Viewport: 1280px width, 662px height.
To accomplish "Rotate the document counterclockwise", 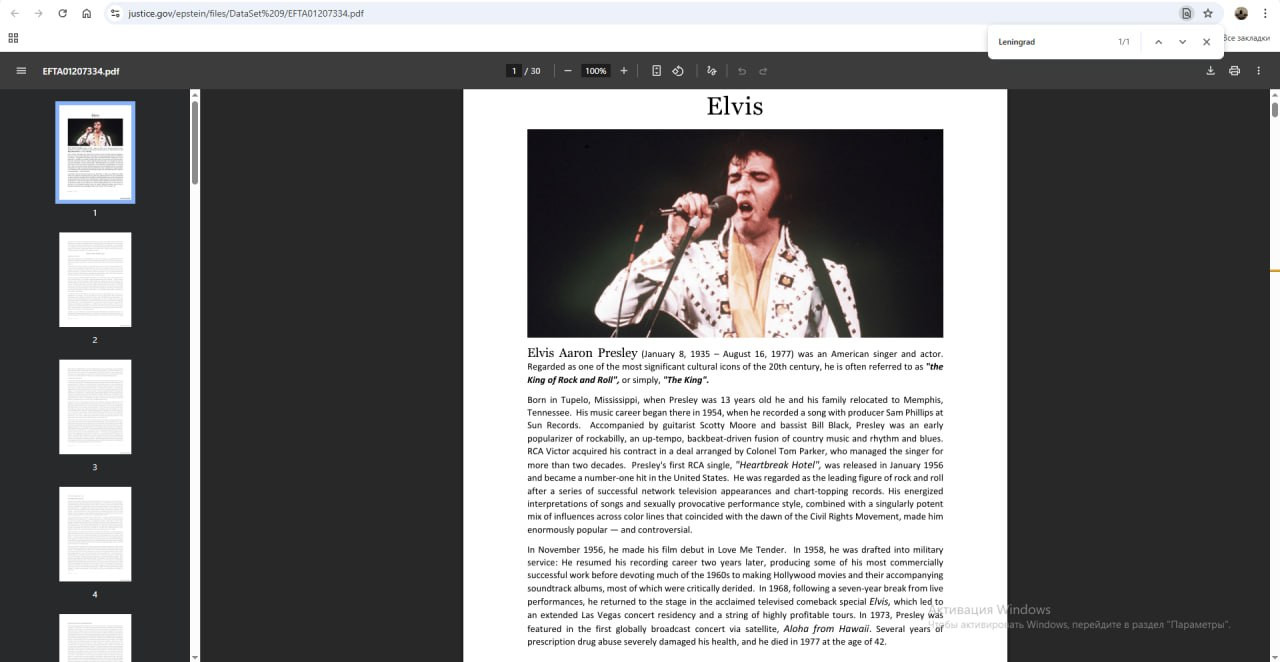I will 678,71.
